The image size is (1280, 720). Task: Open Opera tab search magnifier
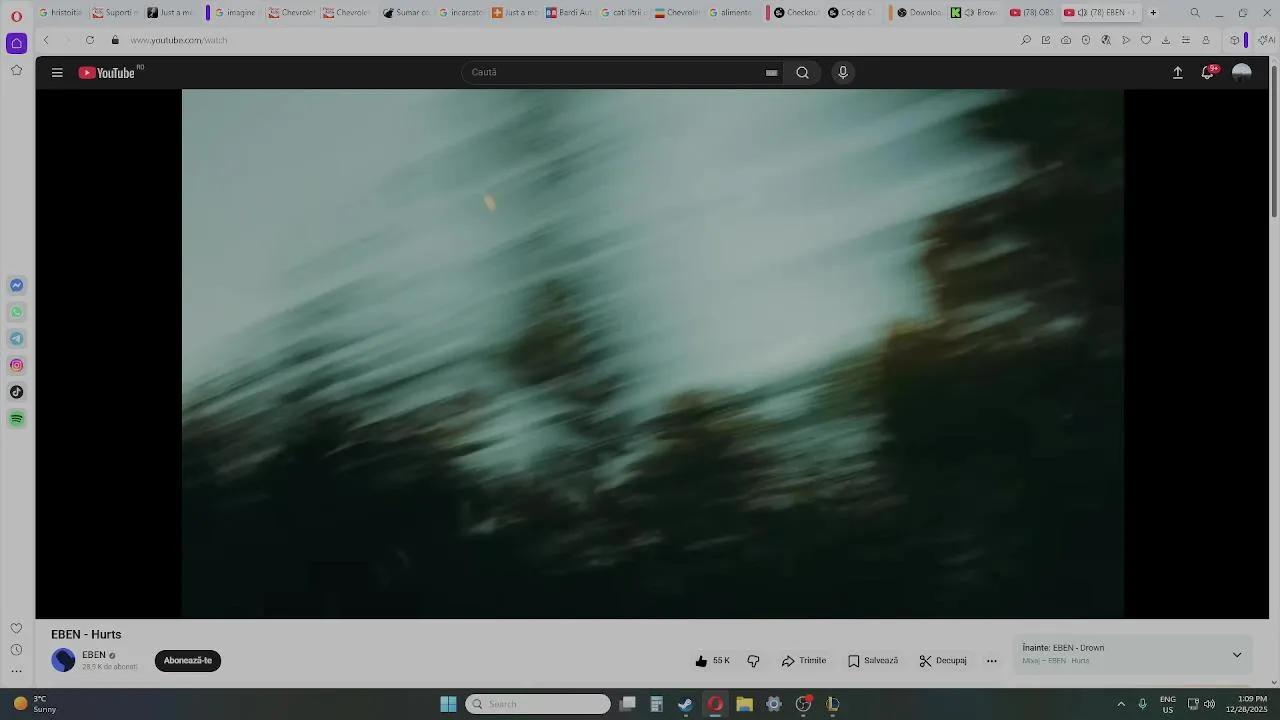(x=1195, y=13)
